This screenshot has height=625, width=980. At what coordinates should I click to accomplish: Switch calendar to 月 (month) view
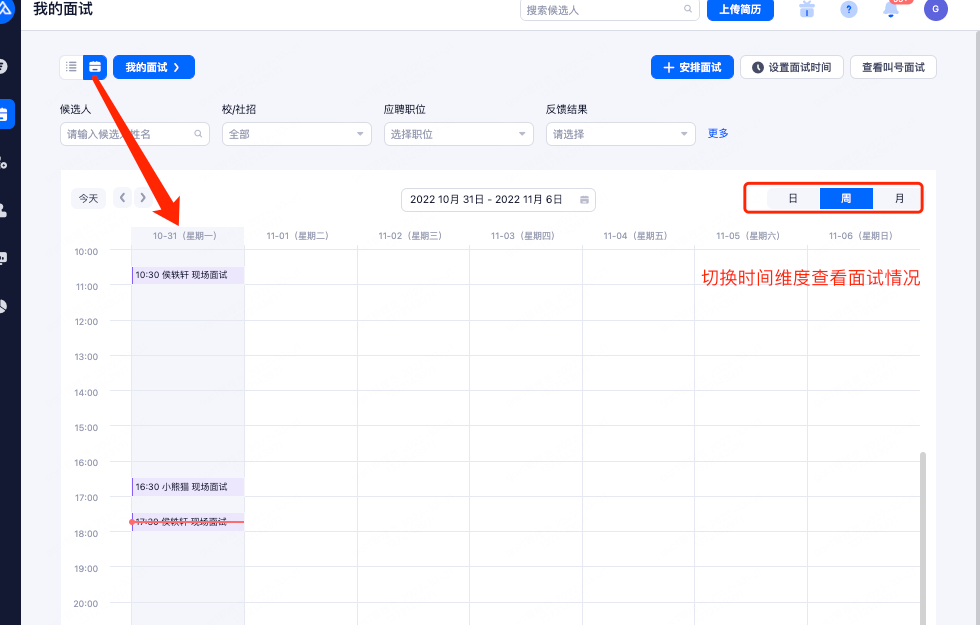click(x=899, y=198)
